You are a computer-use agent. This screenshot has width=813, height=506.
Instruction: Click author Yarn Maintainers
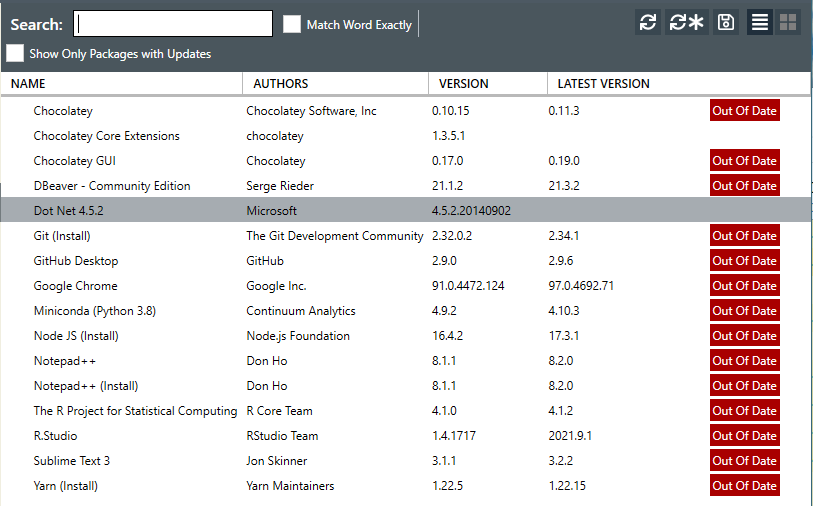290,486
